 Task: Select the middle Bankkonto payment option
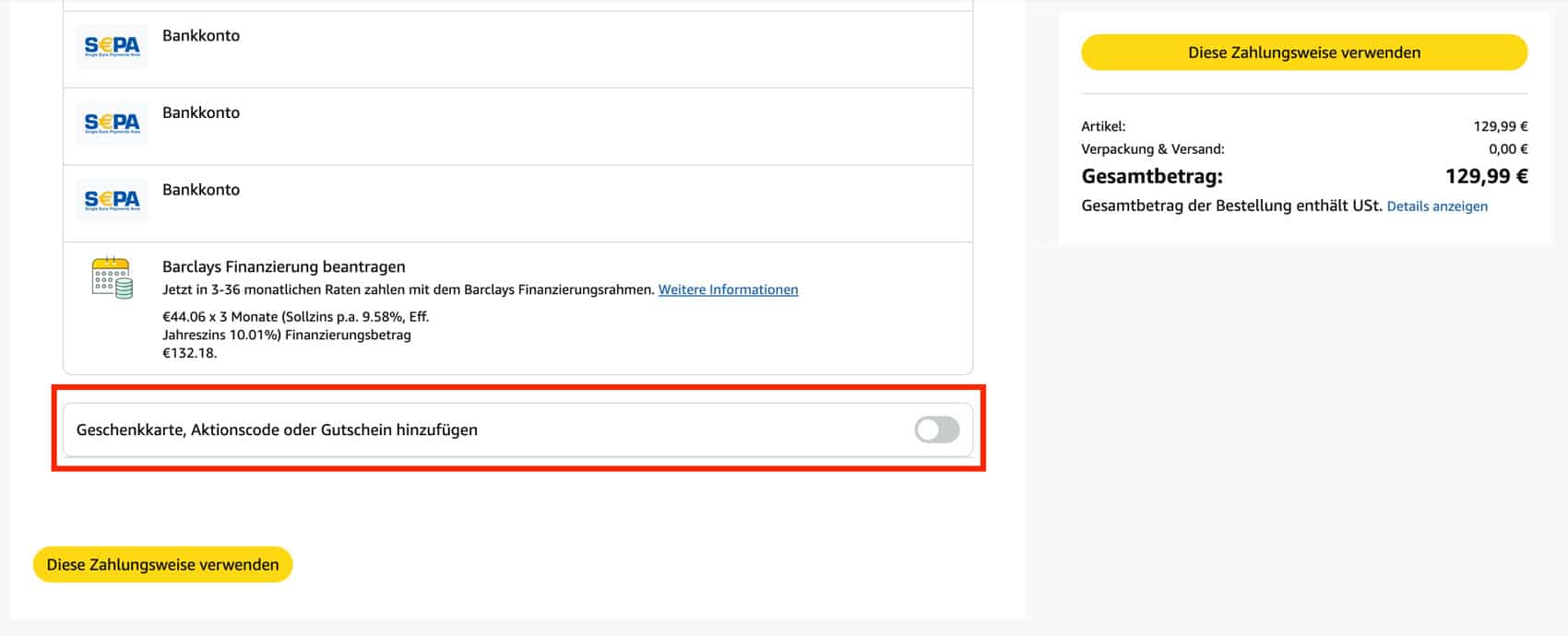(x=201, y=112)
